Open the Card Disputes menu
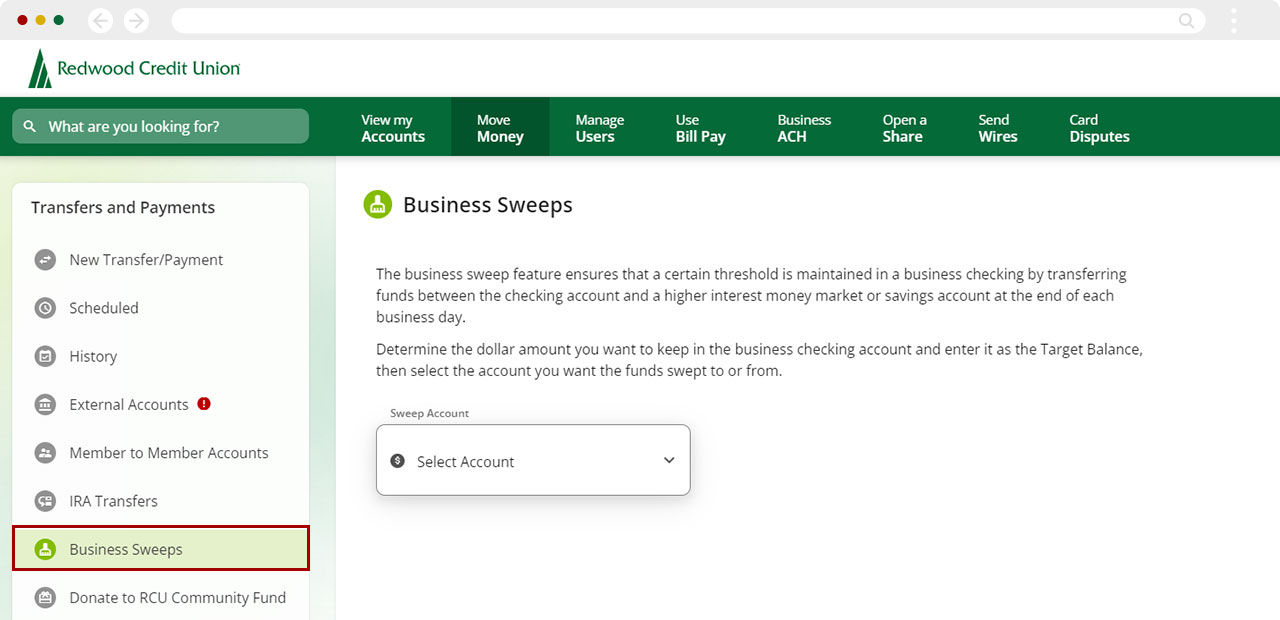Viewport: 1280px width, 620px height. [x=1099, y=128]
